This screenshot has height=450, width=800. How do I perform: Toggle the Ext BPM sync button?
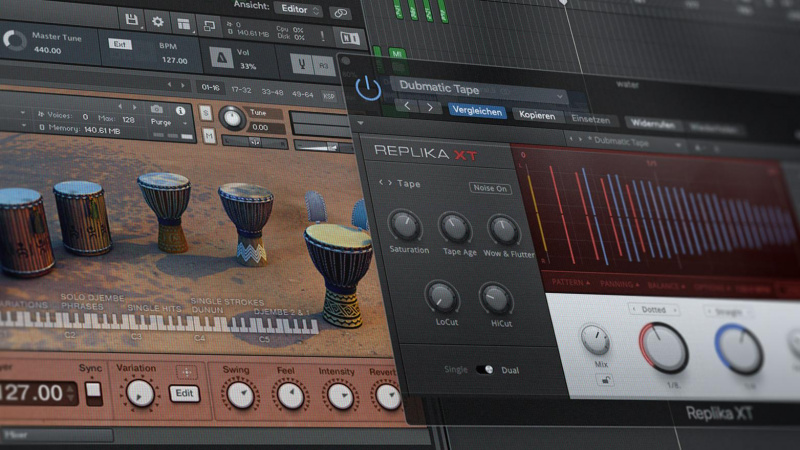point(120,44)
